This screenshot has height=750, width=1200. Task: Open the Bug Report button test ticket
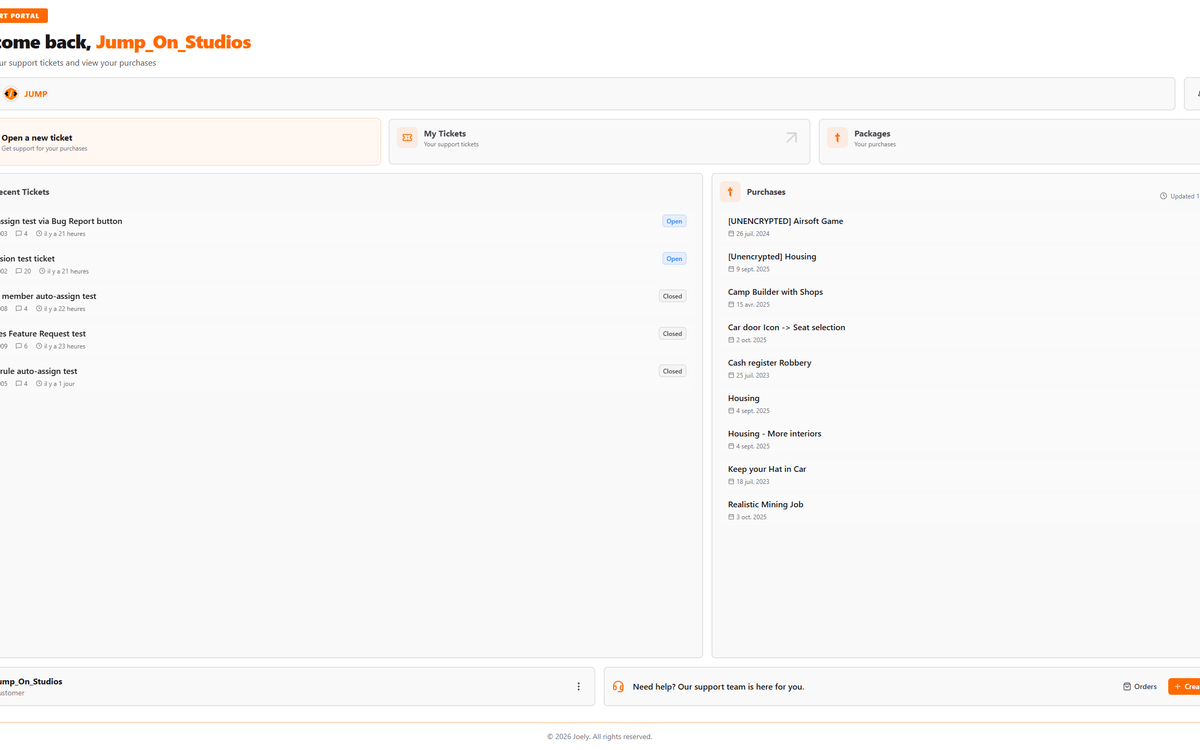[x=345, y=227]
